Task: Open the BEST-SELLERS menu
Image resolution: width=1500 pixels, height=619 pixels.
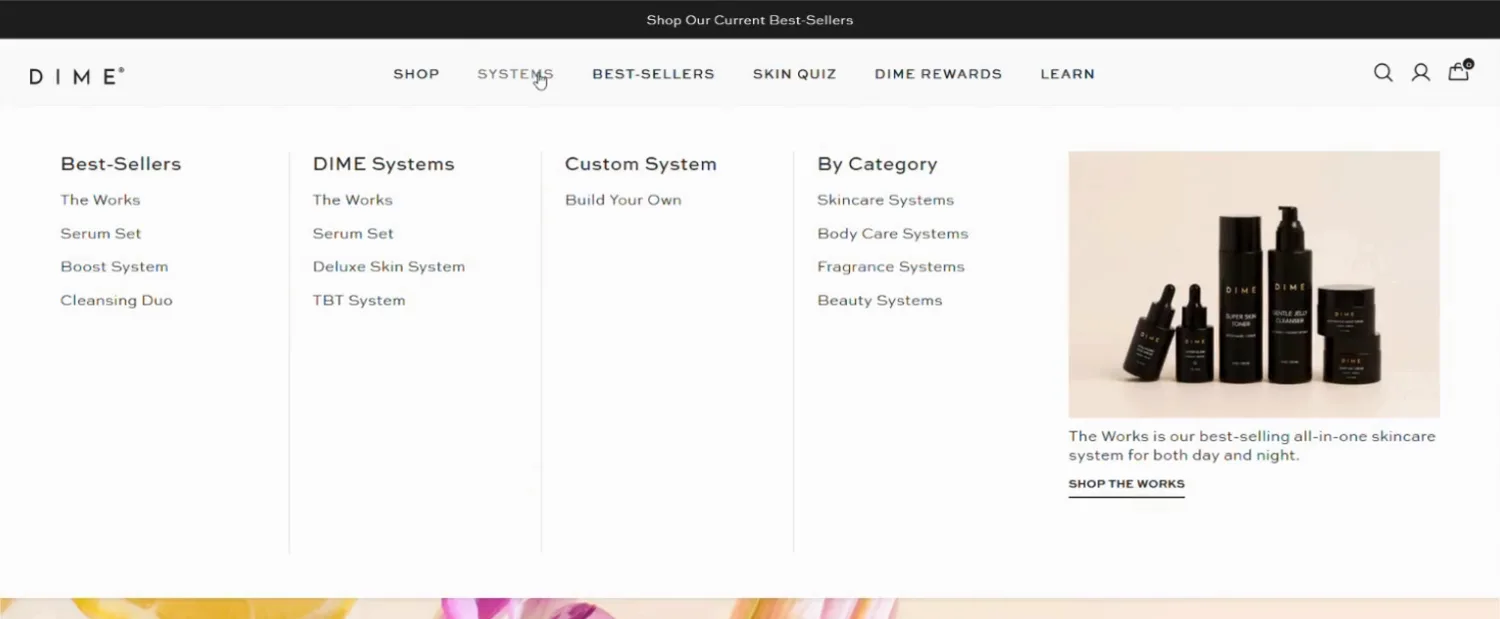Action: click(x=653, y=74)
